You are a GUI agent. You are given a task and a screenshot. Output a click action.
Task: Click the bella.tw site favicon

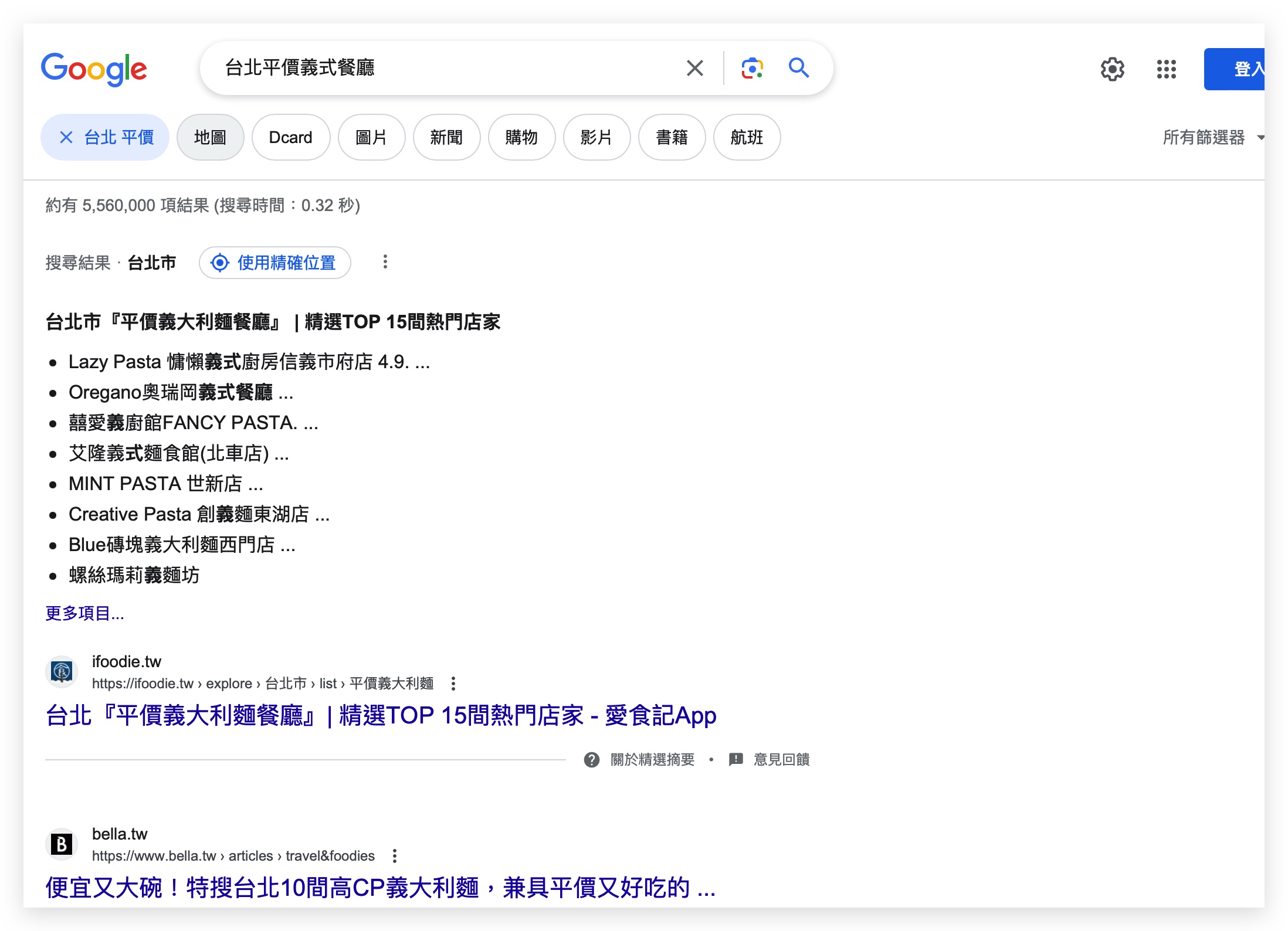62,844
